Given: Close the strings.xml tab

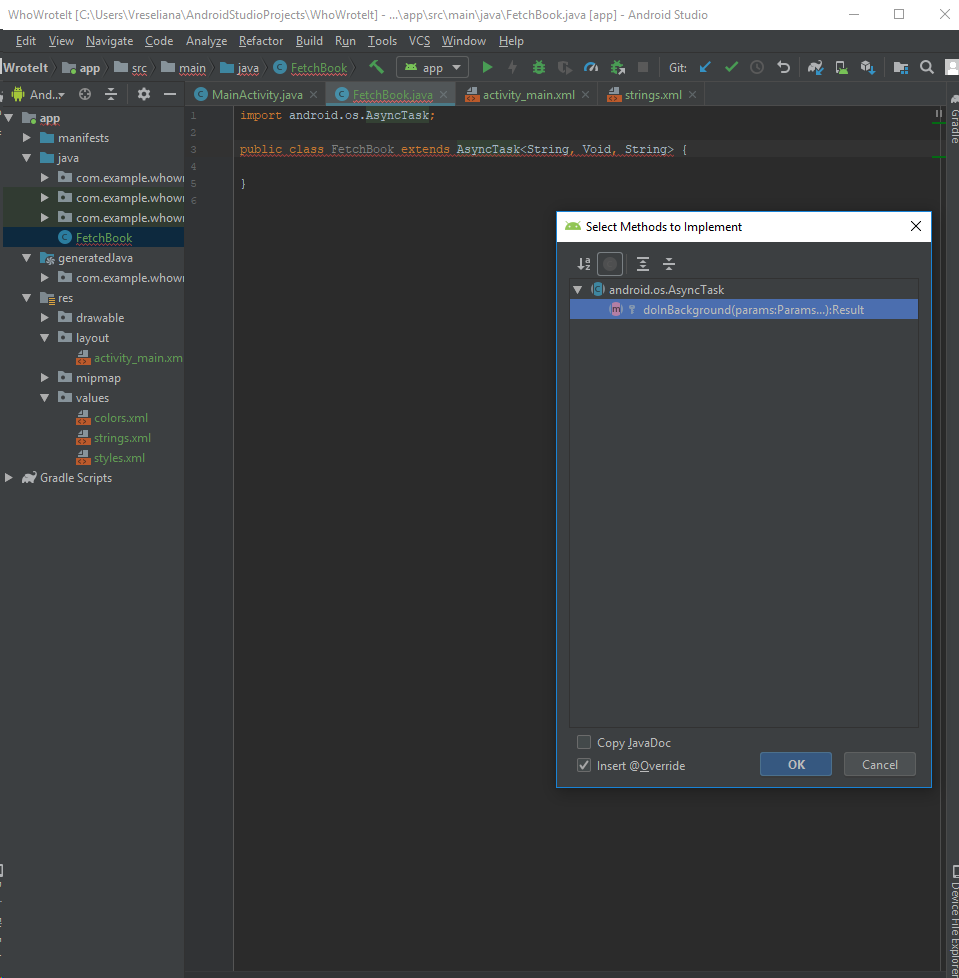Looking at the screenshot, I should click(693, 95).
